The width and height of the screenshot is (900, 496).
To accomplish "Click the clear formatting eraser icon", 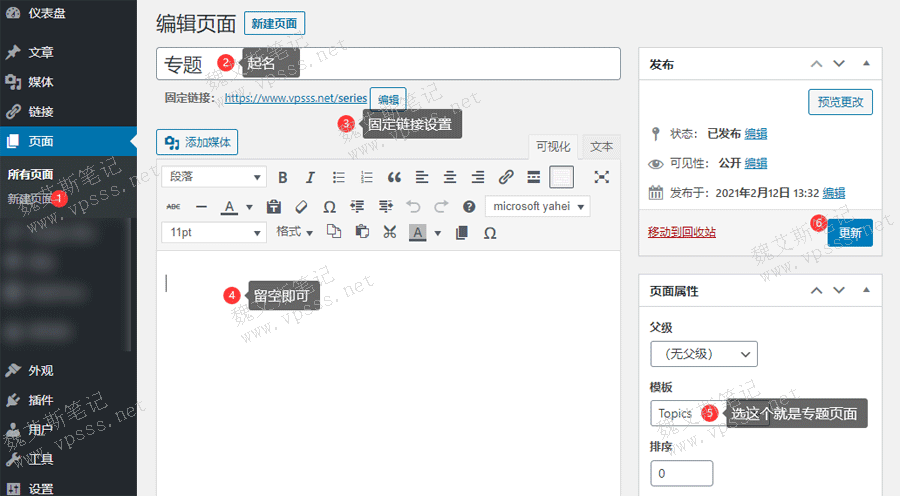I will pos(301,207).
